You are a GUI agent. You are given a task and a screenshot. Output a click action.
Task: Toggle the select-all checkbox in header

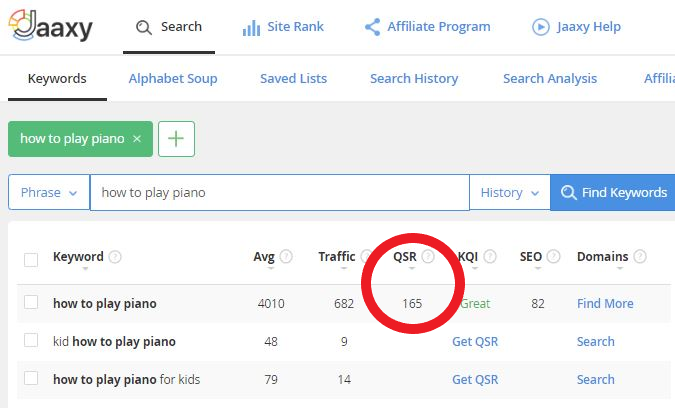31,260
